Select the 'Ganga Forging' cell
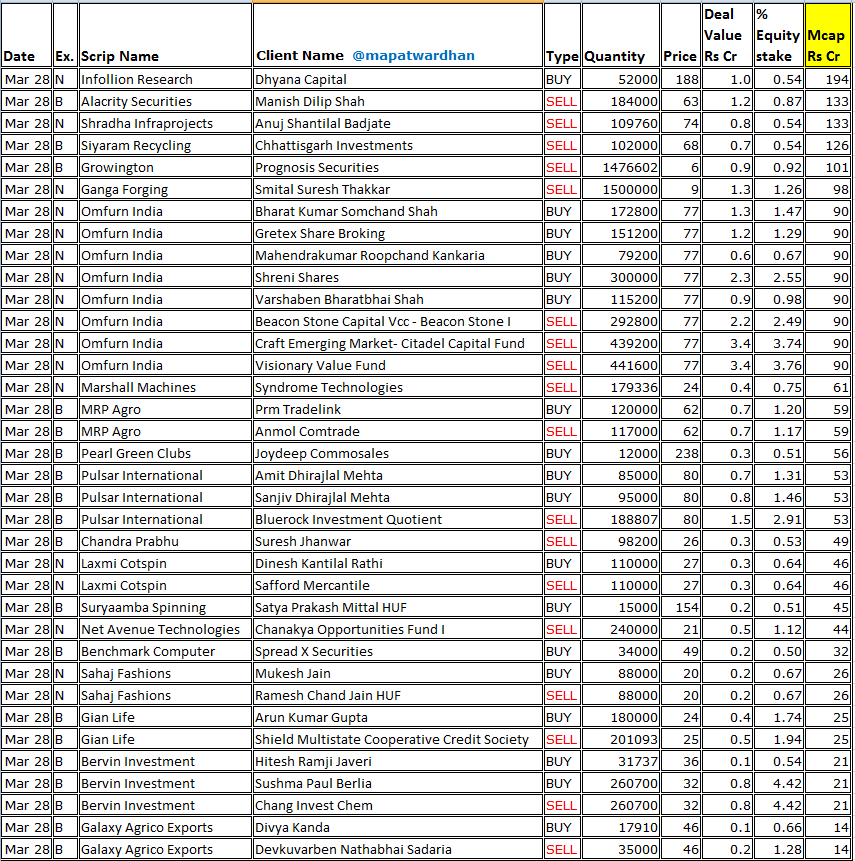 (x=165, y=189)
